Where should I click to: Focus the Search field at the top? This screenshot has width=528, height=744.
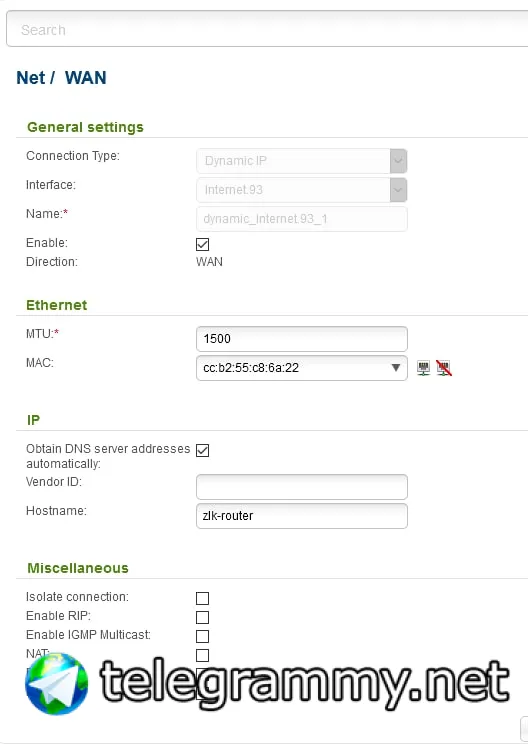(x=267, y=30)
